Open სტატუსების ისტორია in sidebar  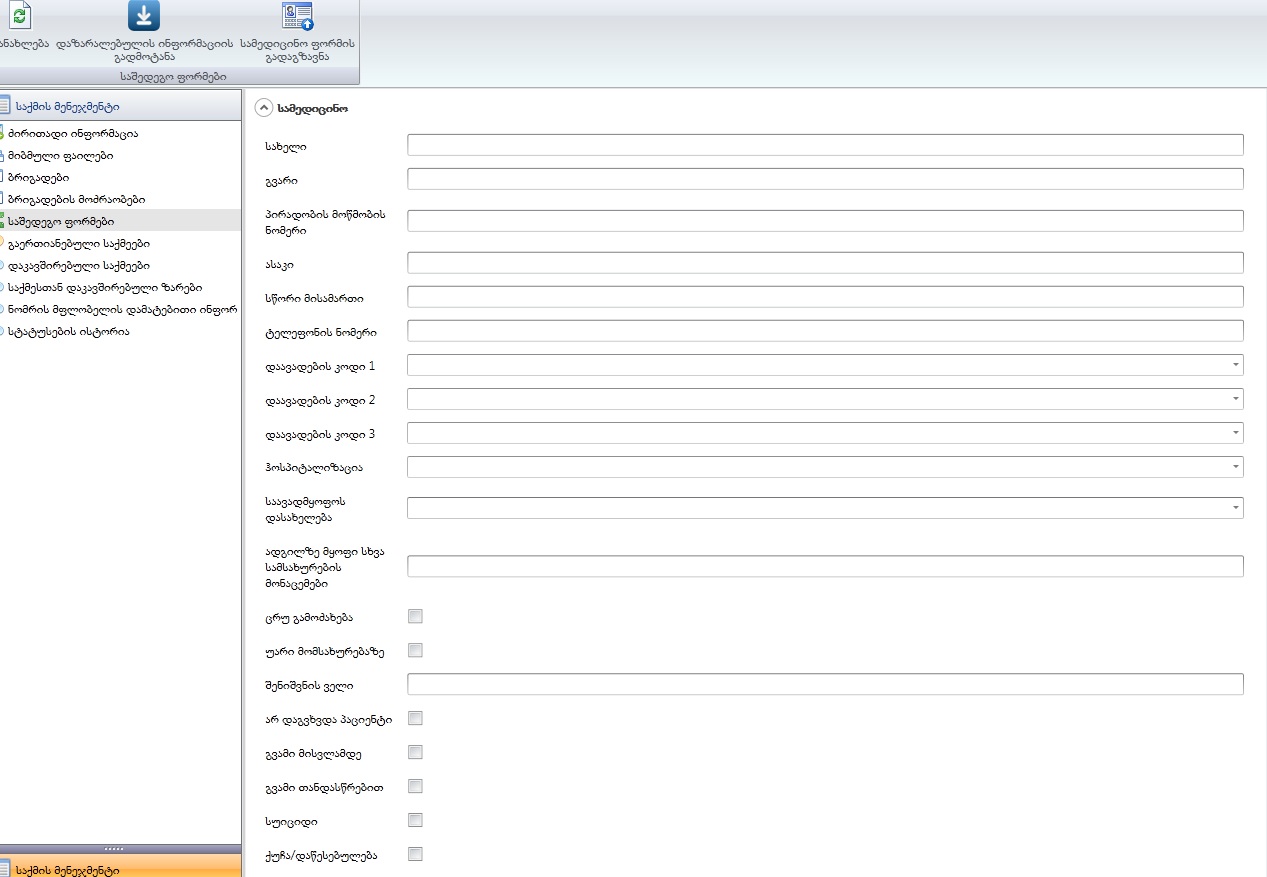coord(68,331)
